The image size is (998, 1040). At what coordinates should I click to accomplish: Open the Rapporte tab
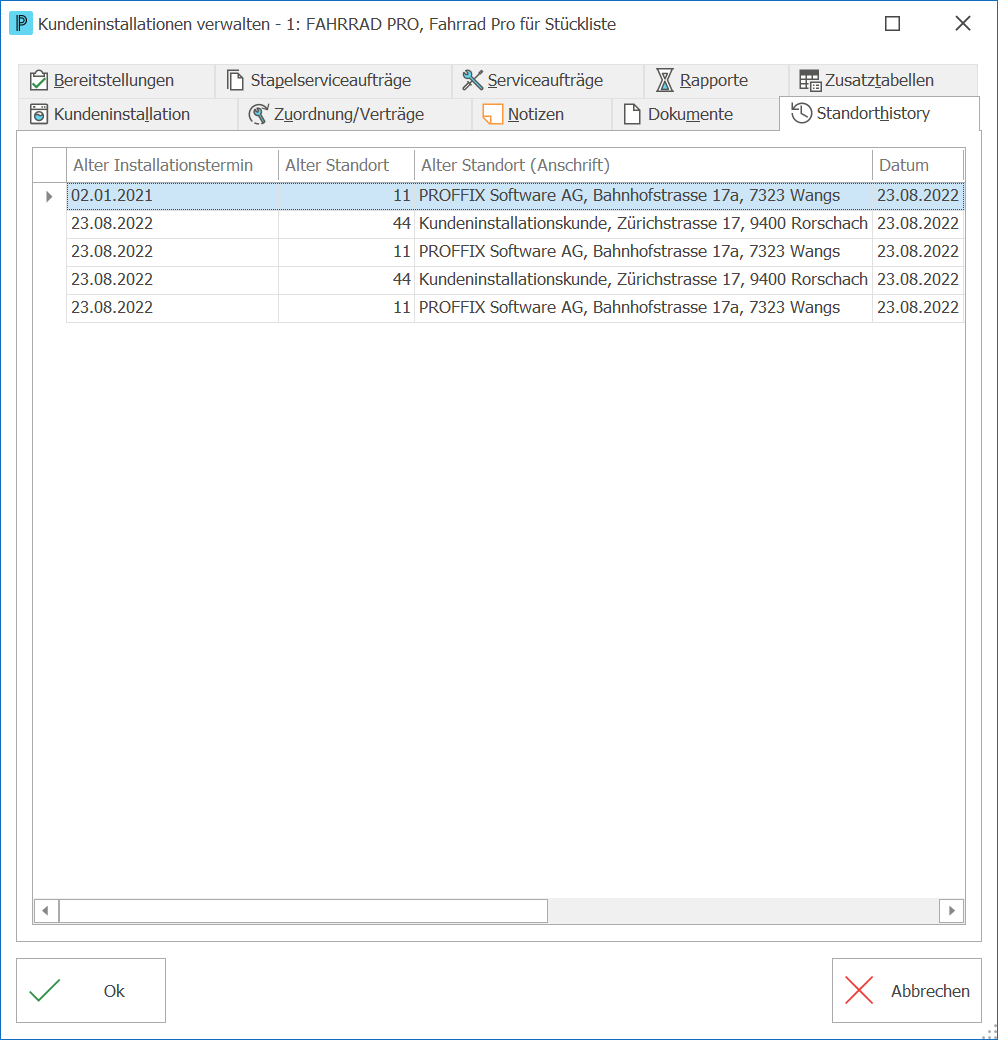716,80
